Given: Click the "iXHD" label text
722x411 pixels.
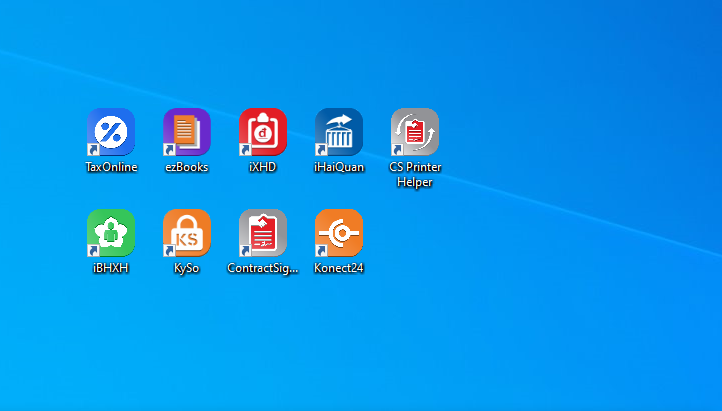Looking at the screenshot, I should [x=263, y=167].
